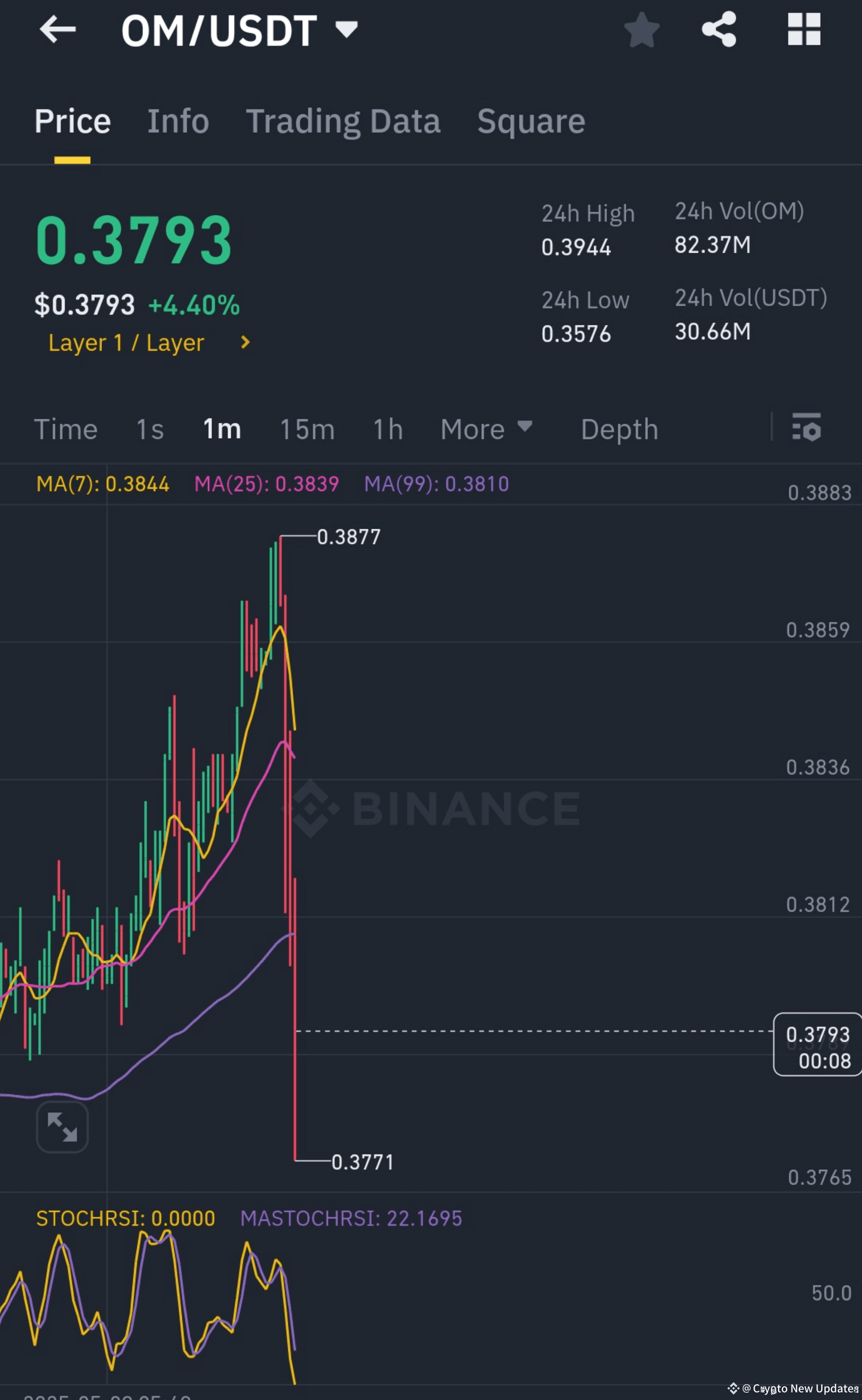Expand the Layer 1 / Layer category chevron
This screenshot has width=862, height=1400.
click(245, 342)
